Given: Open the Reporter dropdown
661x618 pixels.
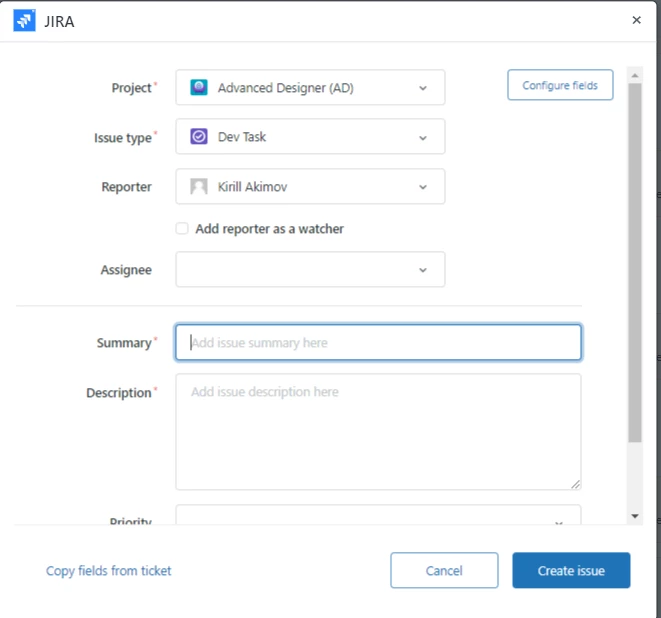Looking at the screenshot, I should coord(310,186).
